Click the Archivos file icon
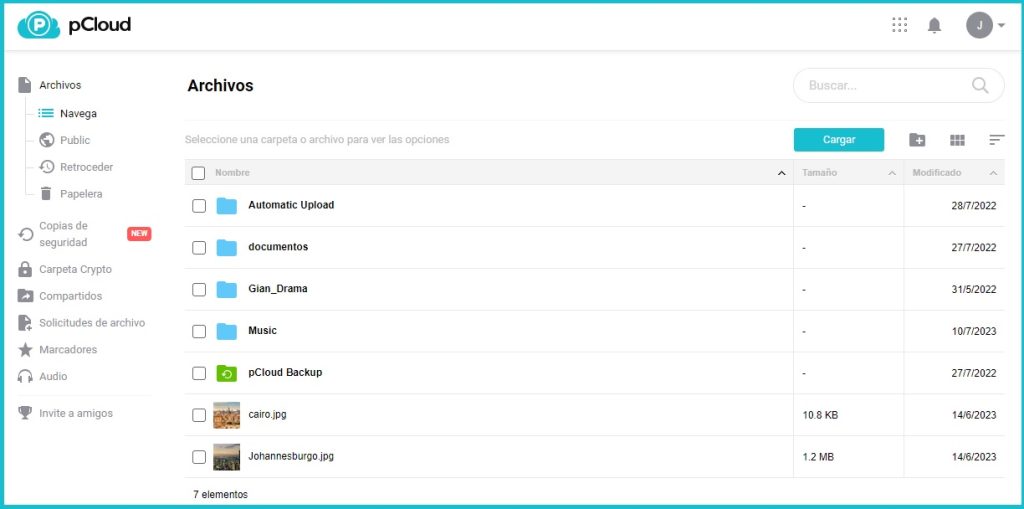1024x509 pixels. coord(25,85)
